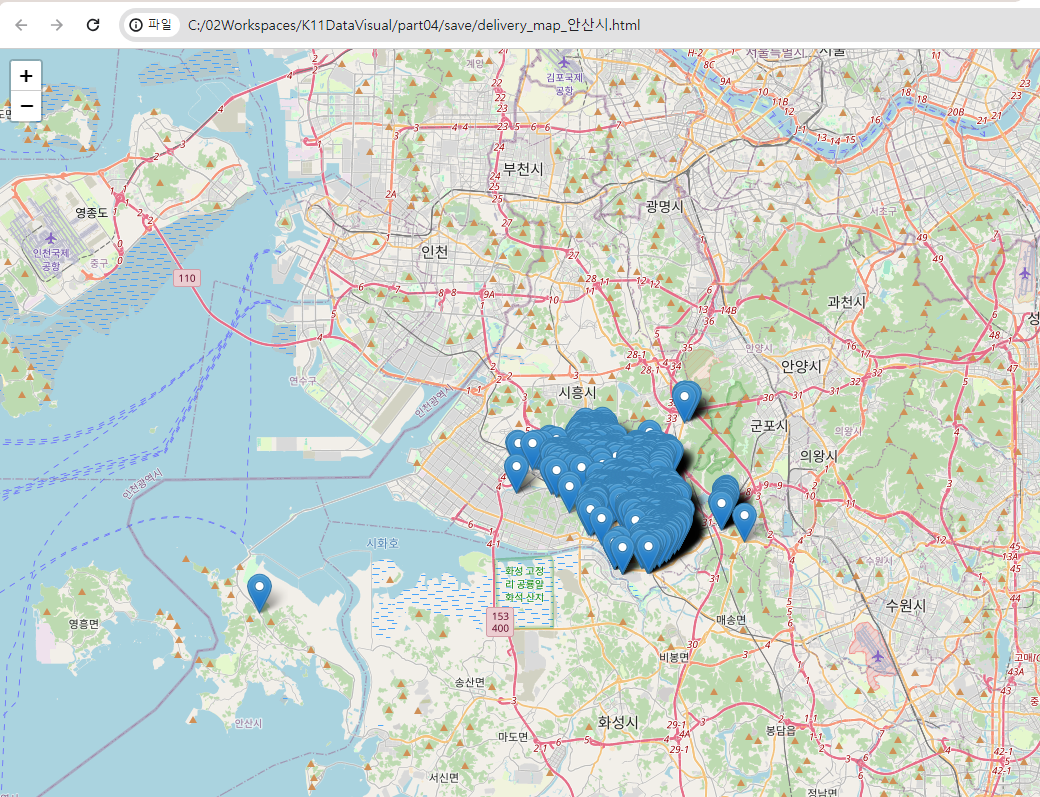This screenshot has width=1040, height=797.
Task: Click the 영흥면 label
Action: click(x=84, y=623)
